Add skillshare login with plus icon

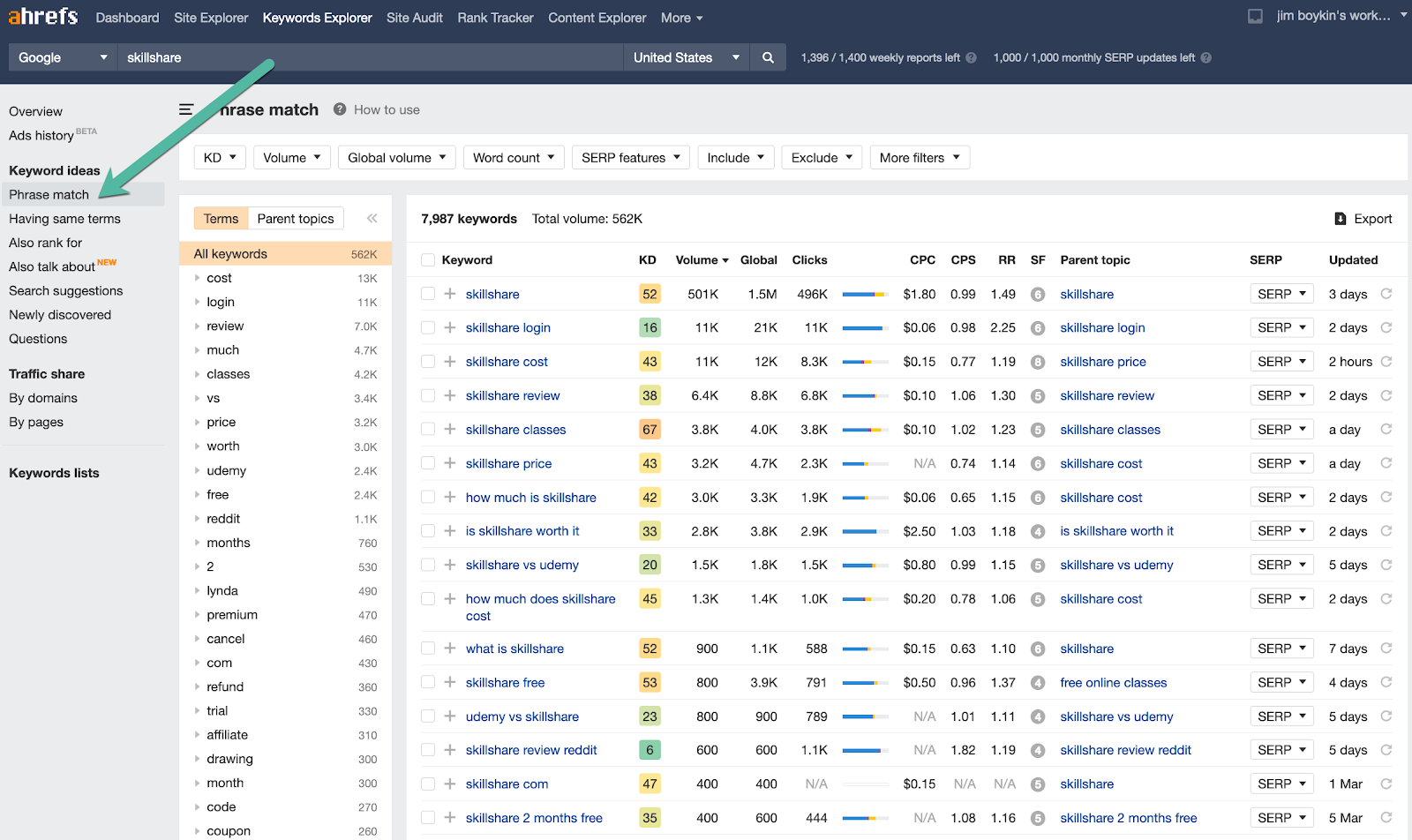[450, 327]
